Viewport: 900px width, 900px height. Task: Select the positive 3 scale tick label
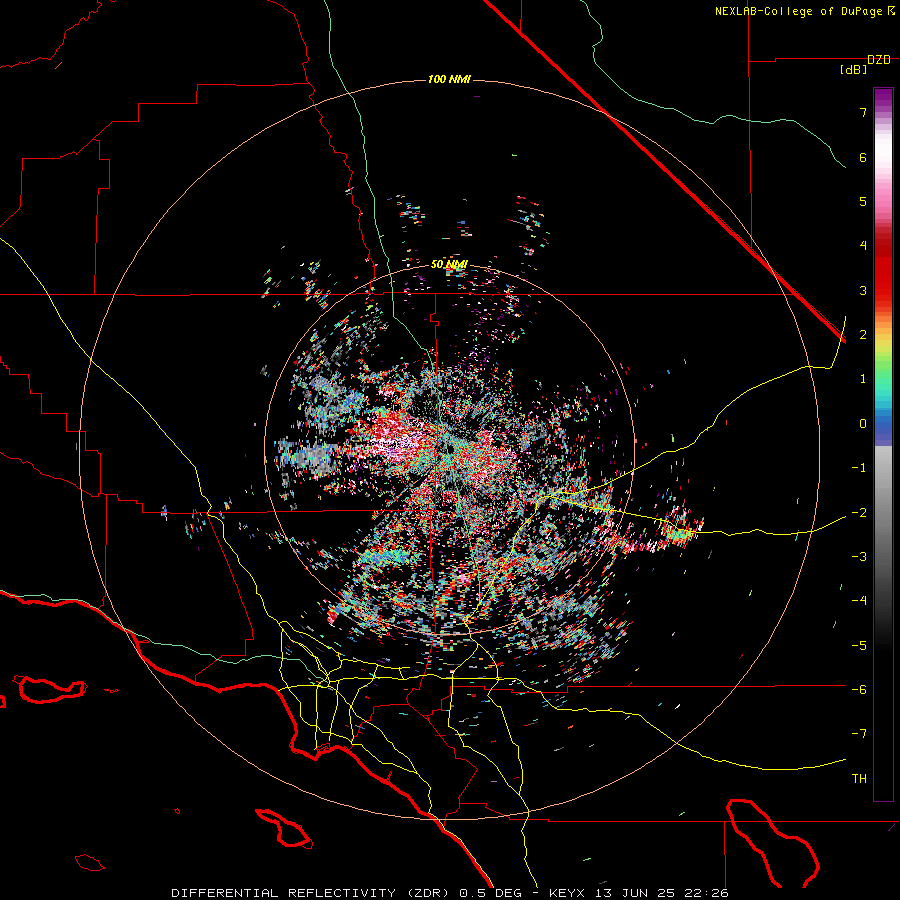click(x=863, y=290)
